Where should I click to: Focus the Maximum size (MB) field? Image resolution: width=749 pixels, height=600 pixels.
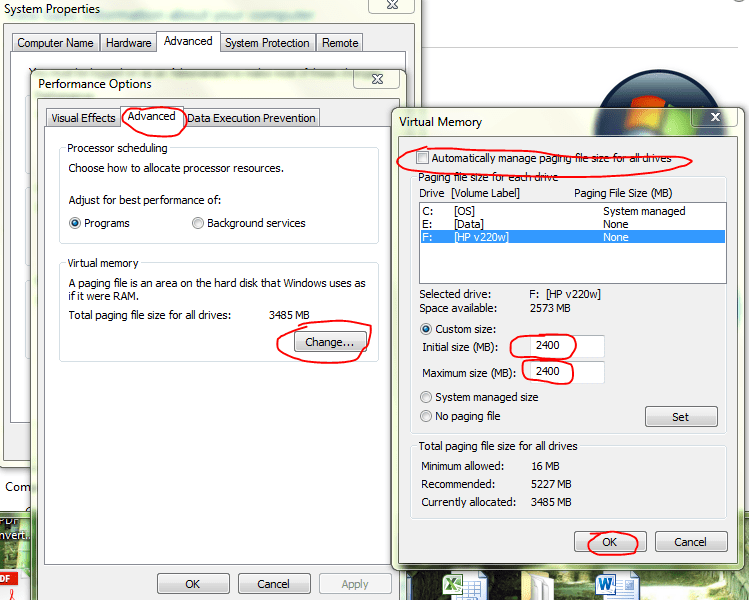pyautogui.click(x=567, y=372)
